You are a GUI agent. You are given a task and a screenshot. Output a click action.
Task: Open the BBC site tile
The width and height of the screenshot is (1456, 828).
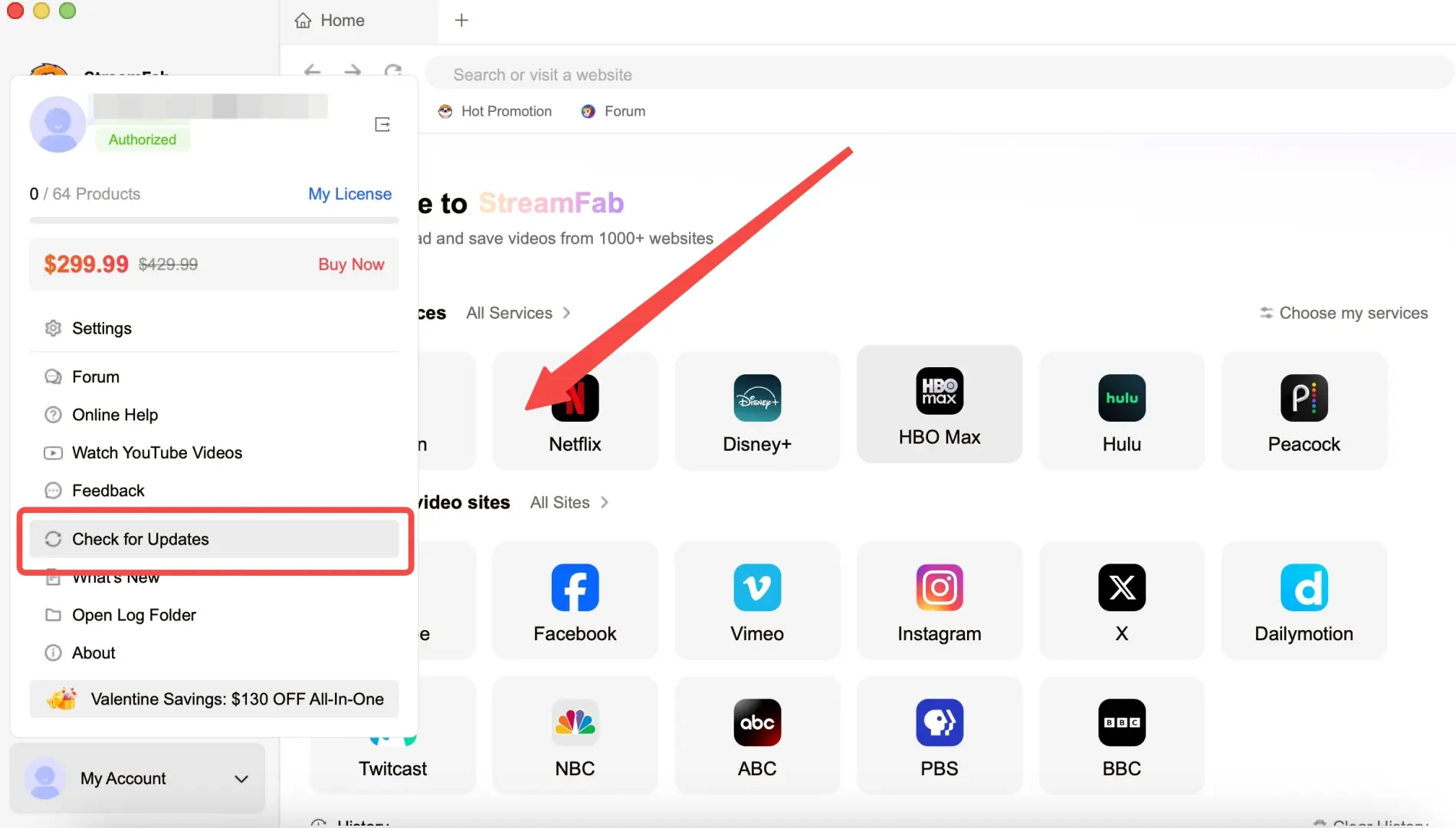(1122, 735)
